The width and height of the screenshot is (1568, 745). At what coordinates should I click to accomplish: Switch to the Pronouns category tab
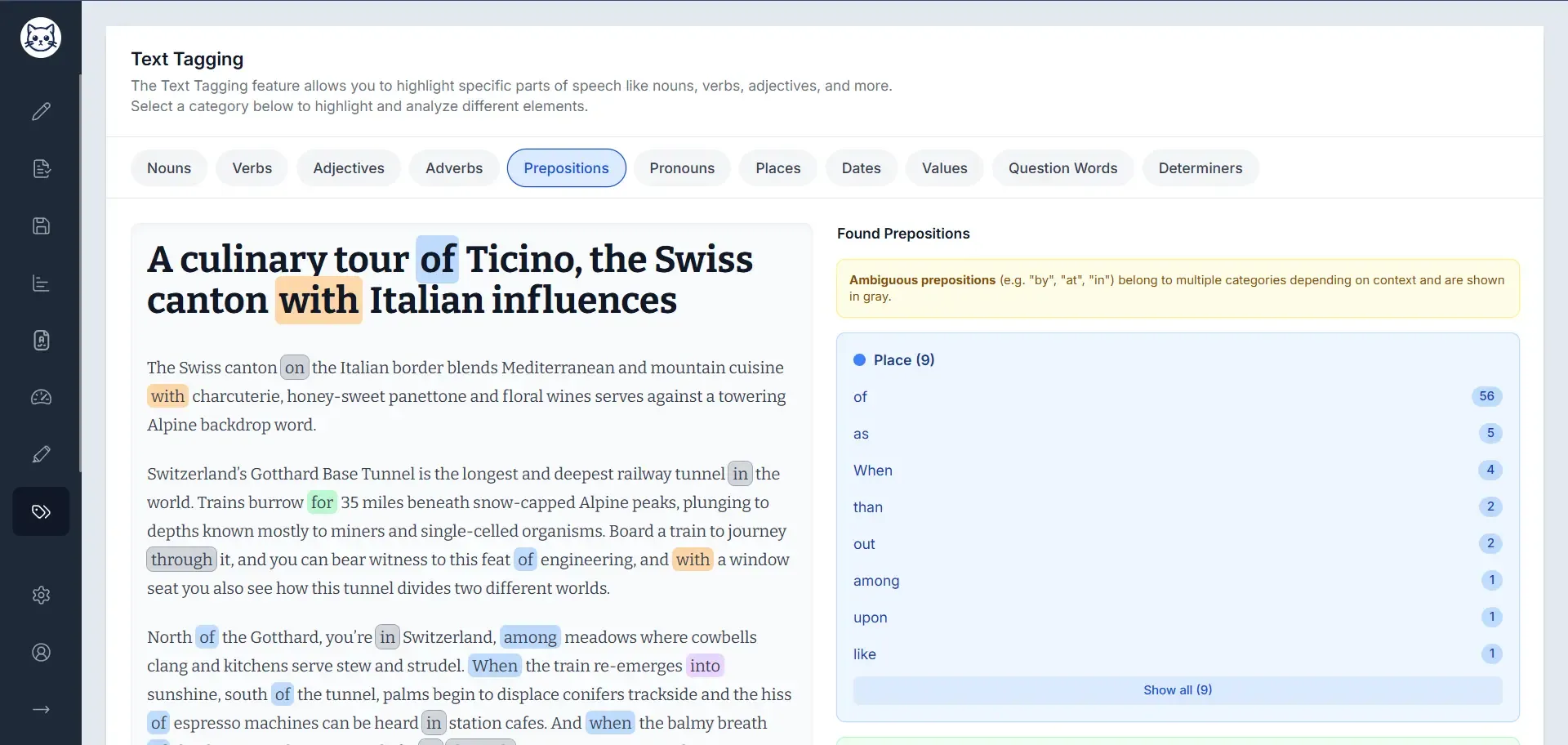[682, 168]
